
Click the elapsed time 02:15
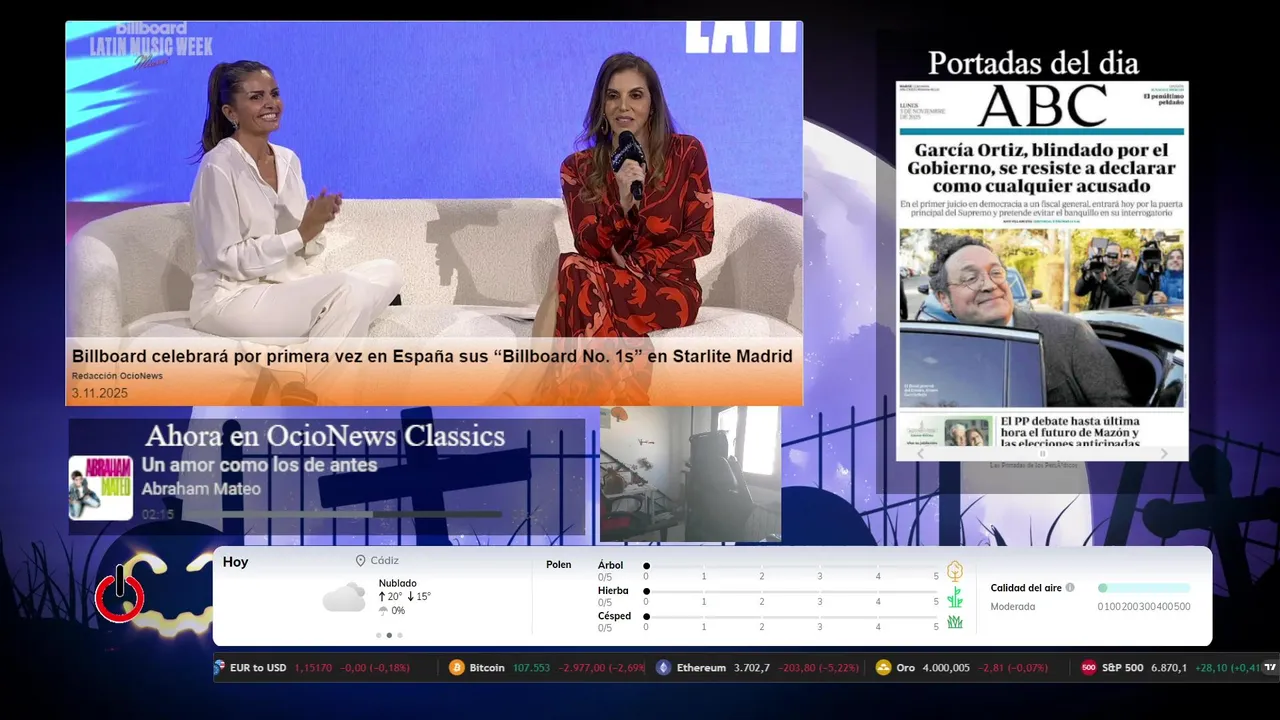pos(158,514)
